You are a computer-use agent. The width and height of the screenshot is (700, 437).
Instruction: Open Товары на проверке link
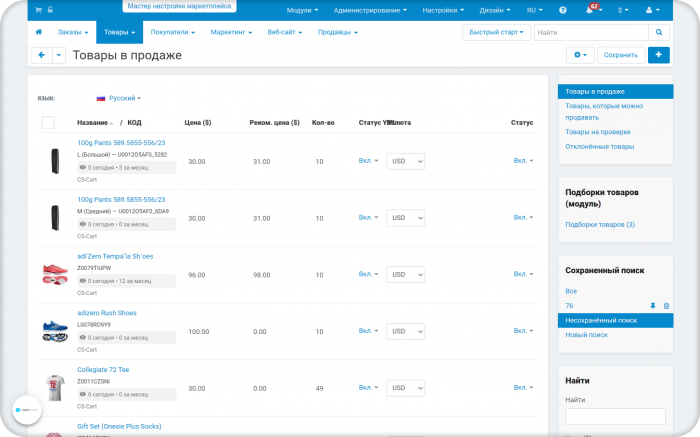(x=598, y=132)
